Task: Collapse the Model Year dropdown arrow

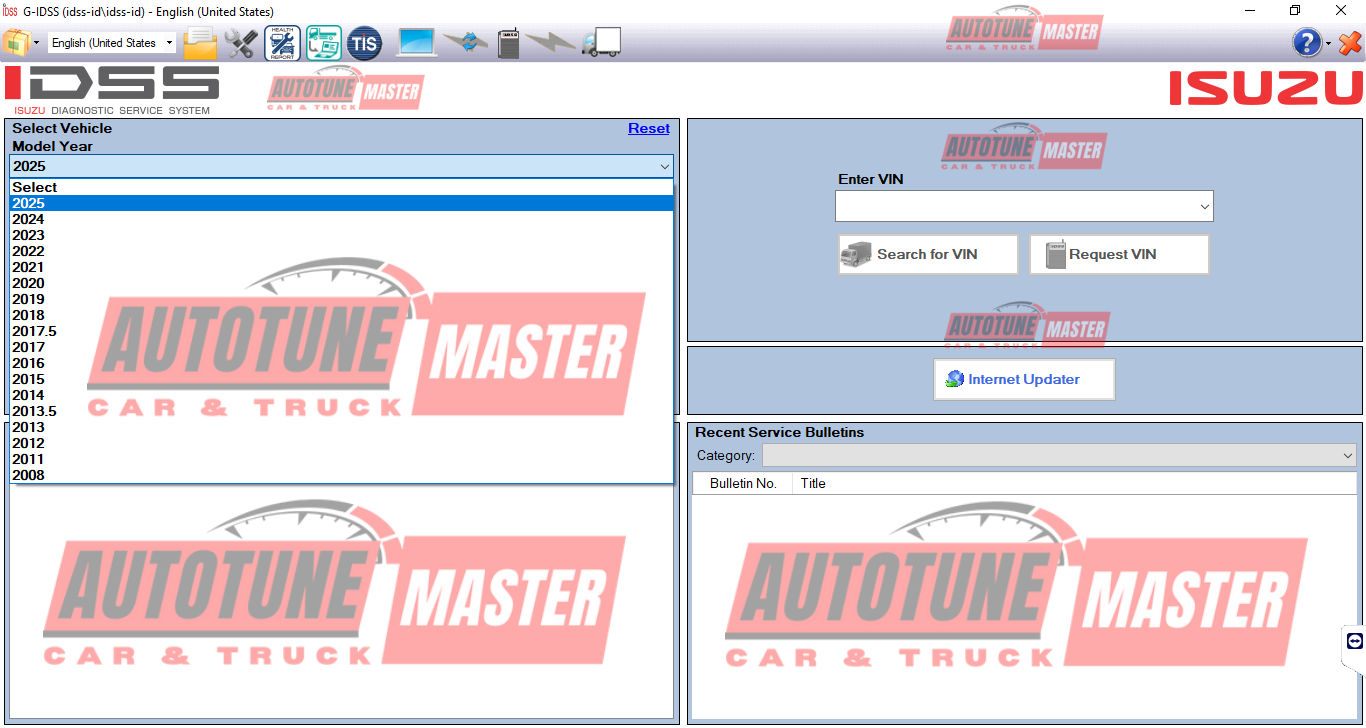Action: (664, 167)
